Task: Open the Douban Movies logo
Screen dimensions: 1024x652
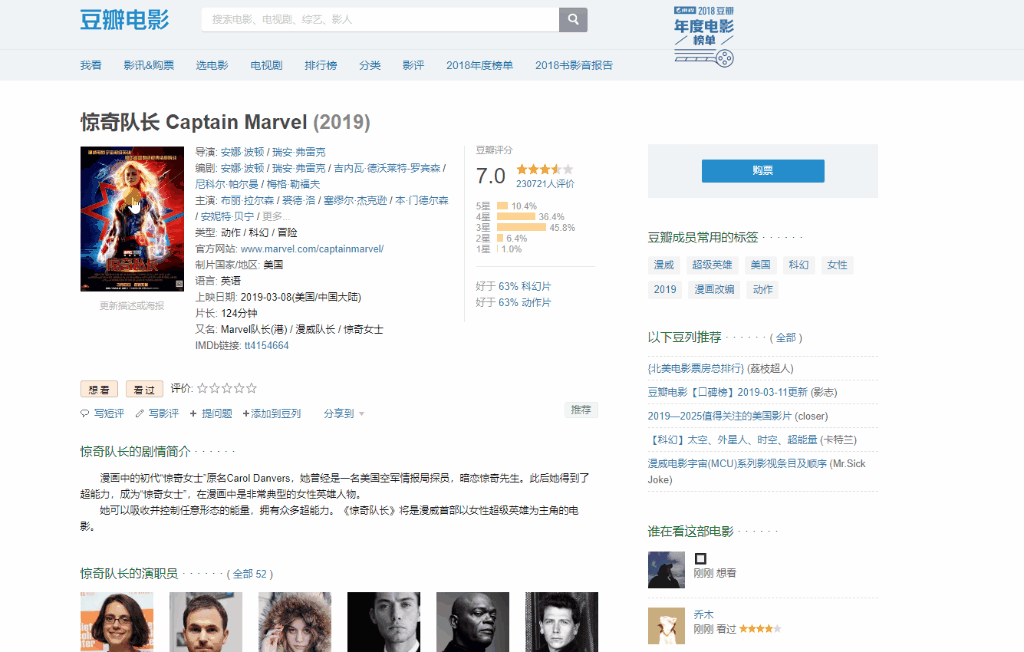Action: tap(124, 20)
